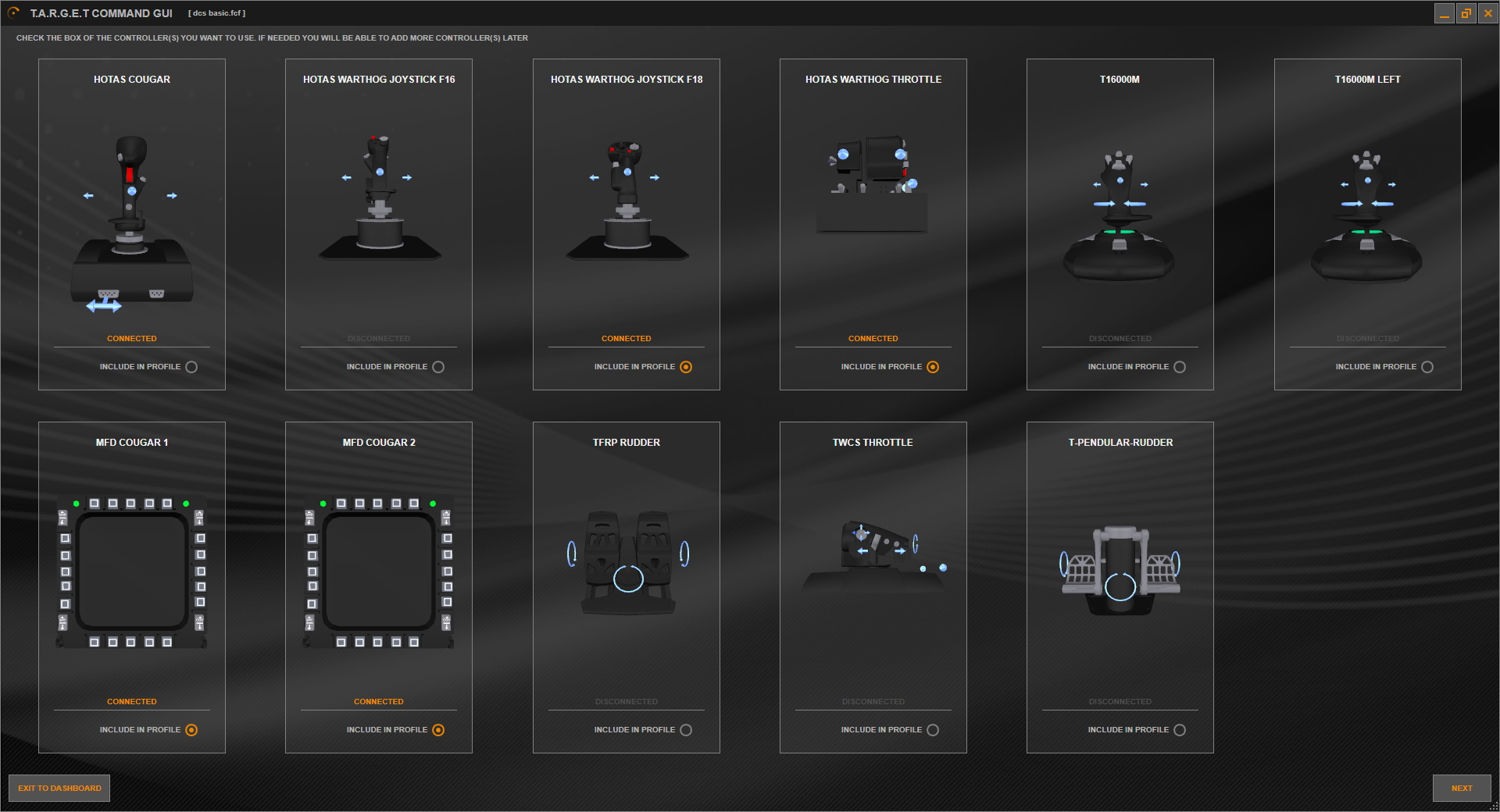Click DISCONNECTED status under TFRP Rudder

tap(627, 702)
